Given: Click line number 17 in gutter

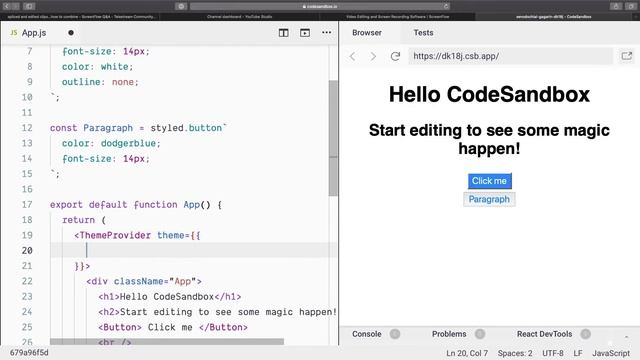Looking at the screenshot, I should (x=27, y=204).
